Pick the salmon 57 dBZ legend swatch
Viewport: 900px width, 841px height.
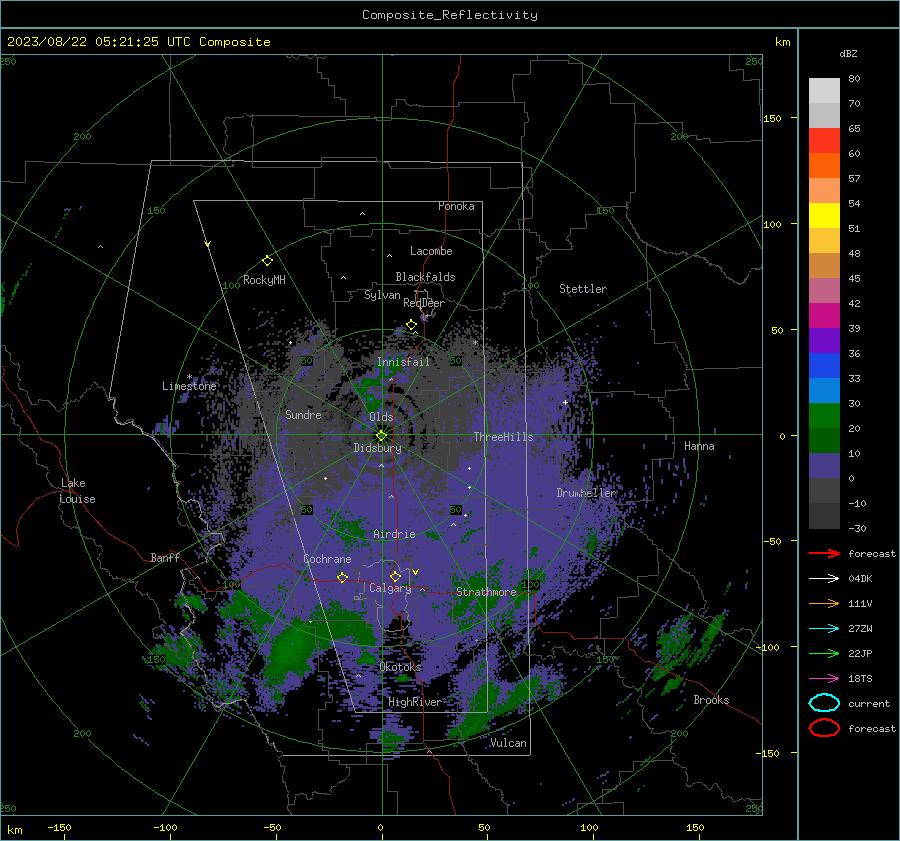pyautogui.click(x=824, y=190)
